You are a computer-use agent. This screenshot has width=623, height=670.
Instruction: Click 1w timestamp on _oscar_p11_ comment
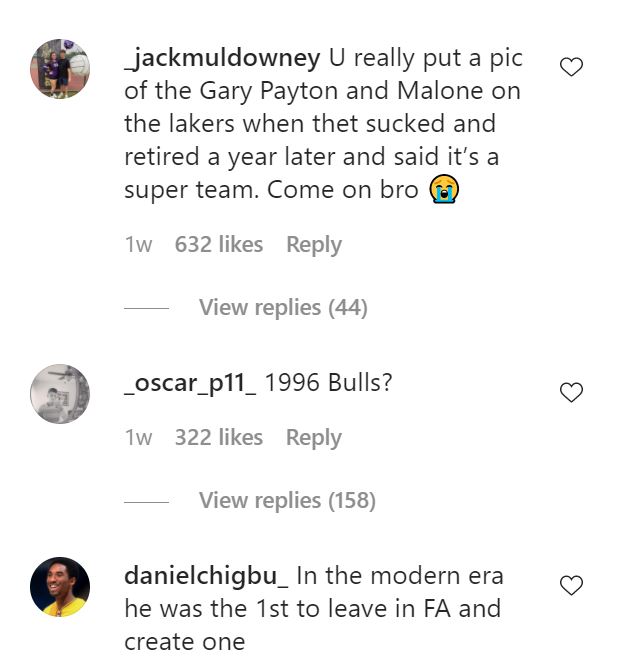(x=138, y=438)
